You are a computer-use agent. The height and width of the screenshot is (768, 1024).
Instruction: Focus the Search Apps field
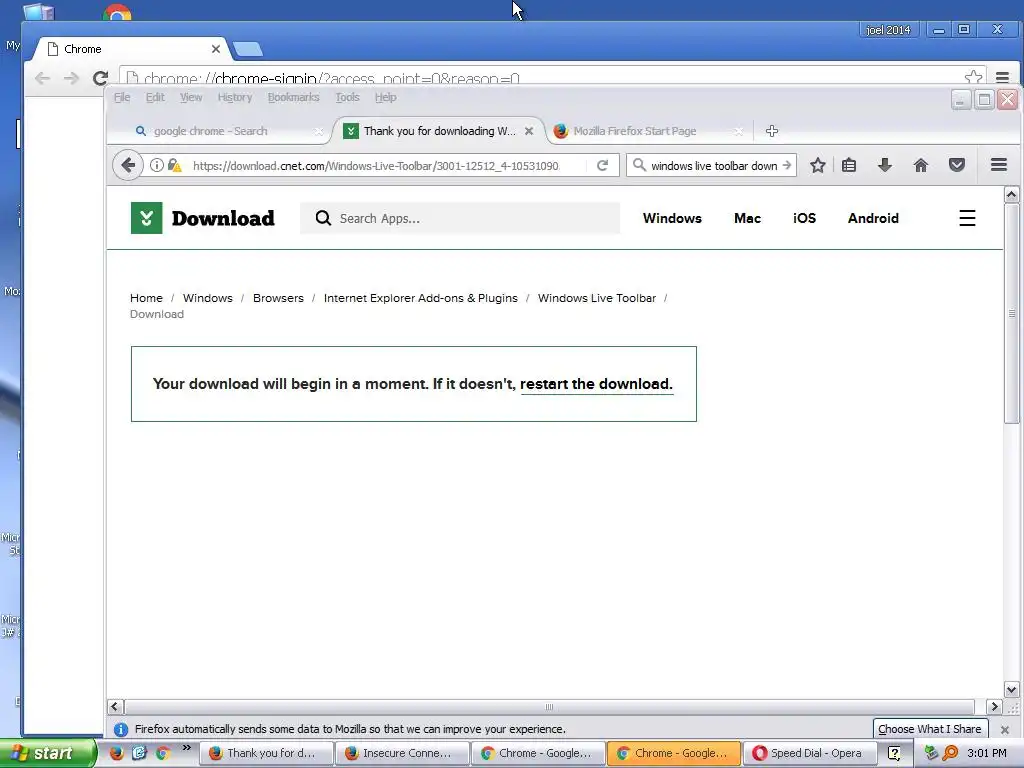pyautogui.click(x=460, y=218)
